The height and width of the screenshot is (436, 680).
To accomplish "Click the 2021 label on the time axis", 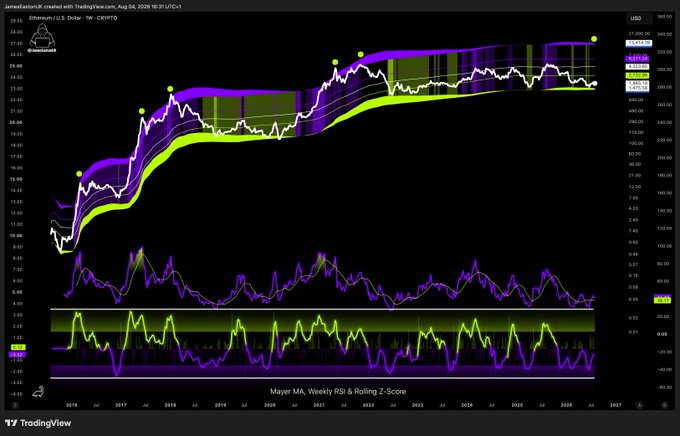I will click(319, 405).
